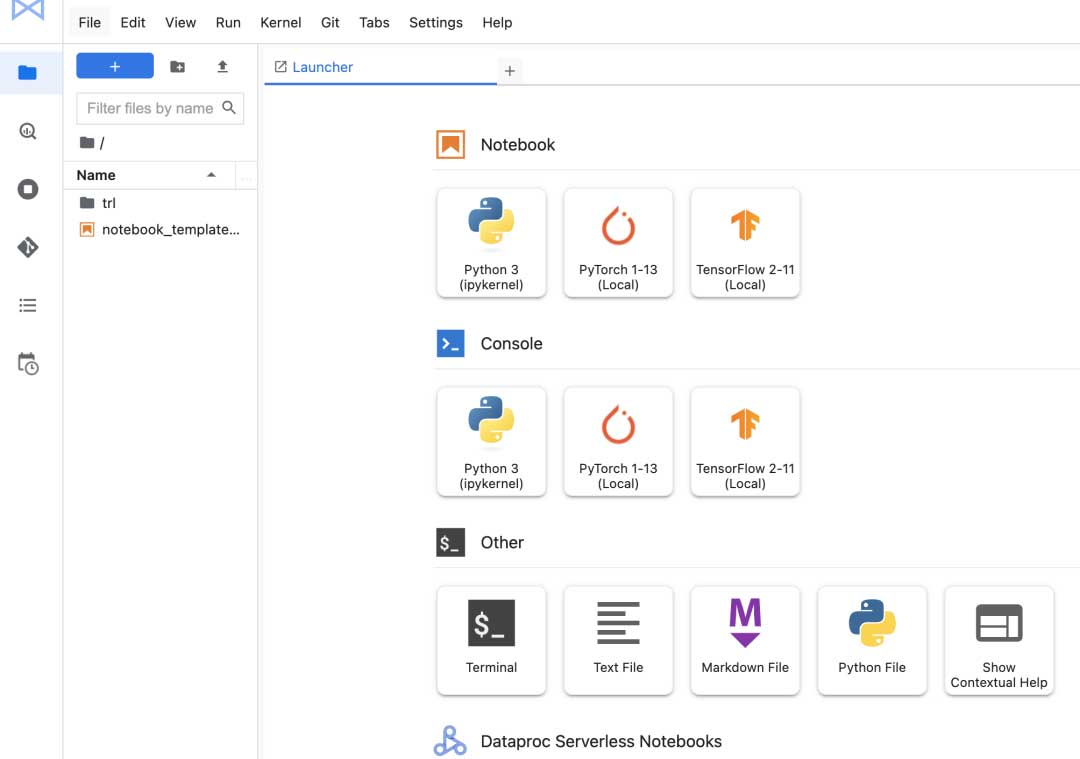Create a new Markdown File
The image size is (1080, 759).
(x=745, y=640)
